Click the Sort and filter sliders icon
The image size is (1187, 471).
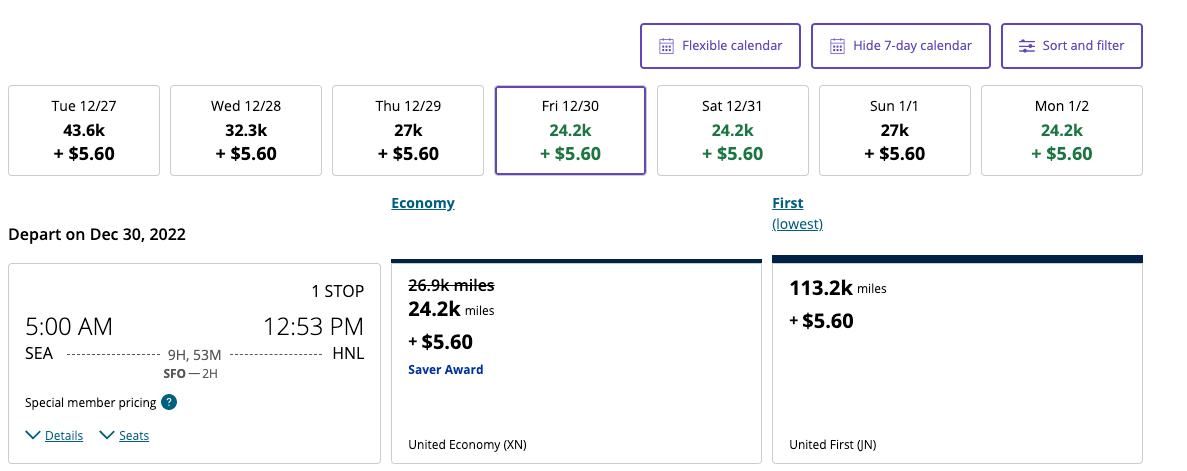pyautogui.click(x=1027, y=46)
